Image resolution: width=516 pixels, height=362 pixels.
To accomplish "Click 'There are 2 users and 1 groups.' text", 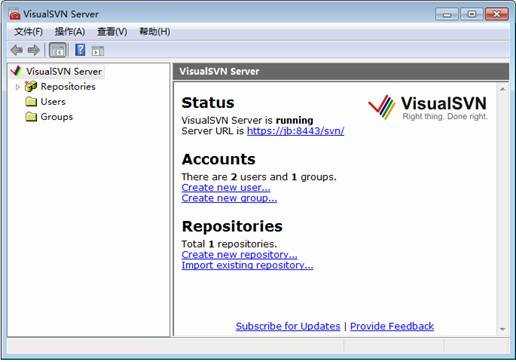I will pyautogui.click(x=259, y=177).
